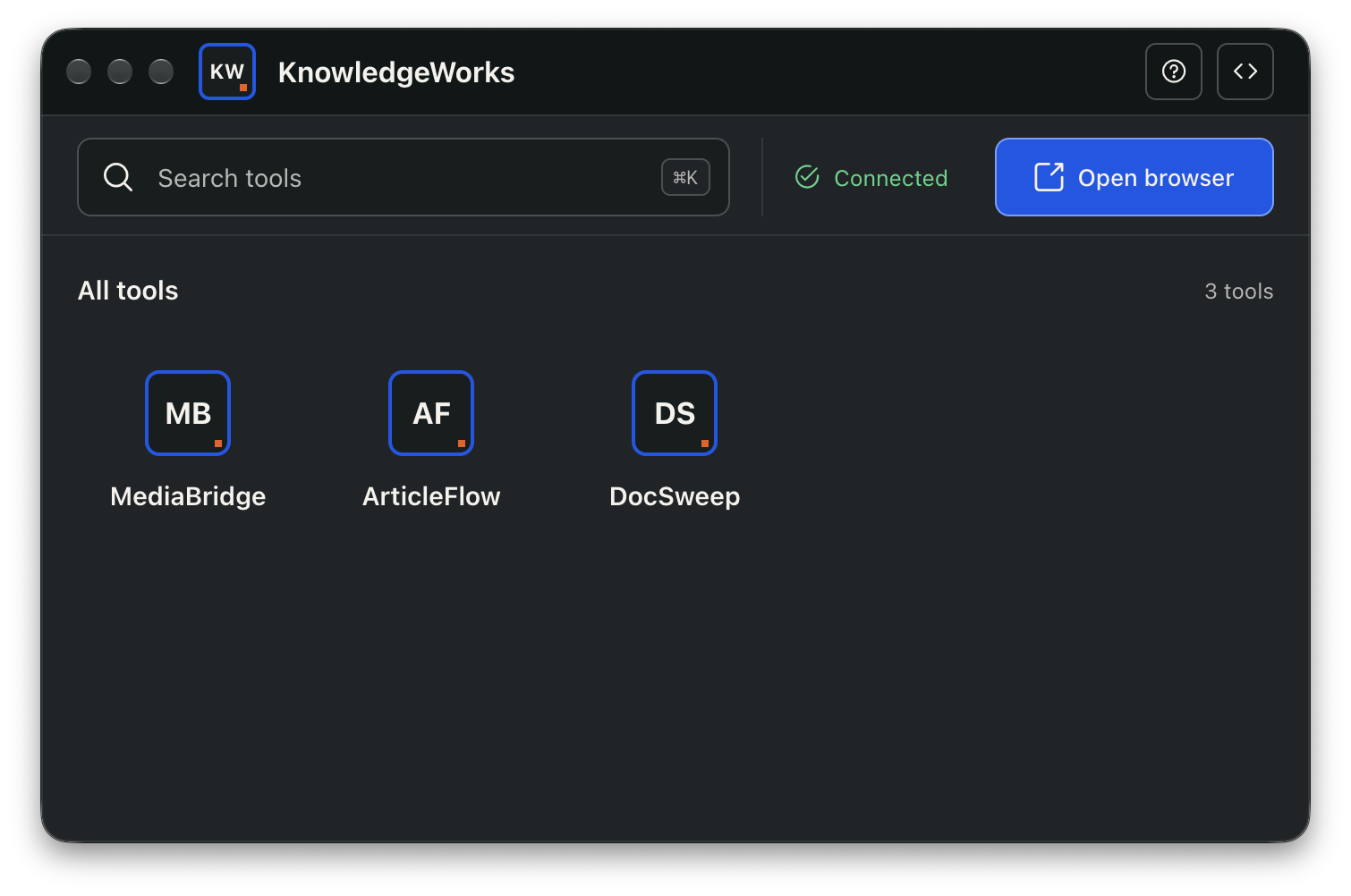Click the Open browser button

click(x=1134, y=177)
